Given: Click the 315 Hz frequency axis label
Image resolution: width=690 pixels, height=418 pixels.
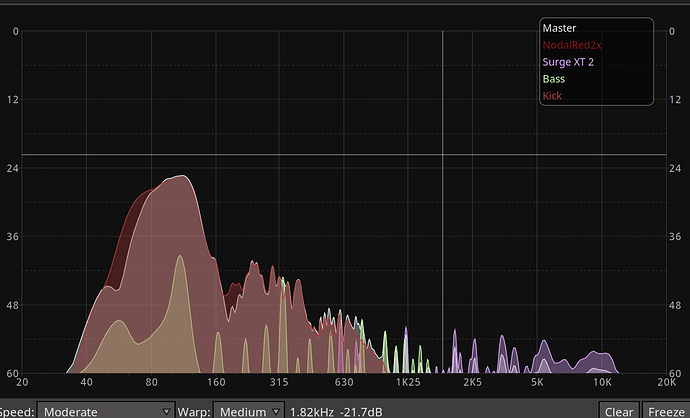Looking at the screenshot, I should tap(278, 383).
